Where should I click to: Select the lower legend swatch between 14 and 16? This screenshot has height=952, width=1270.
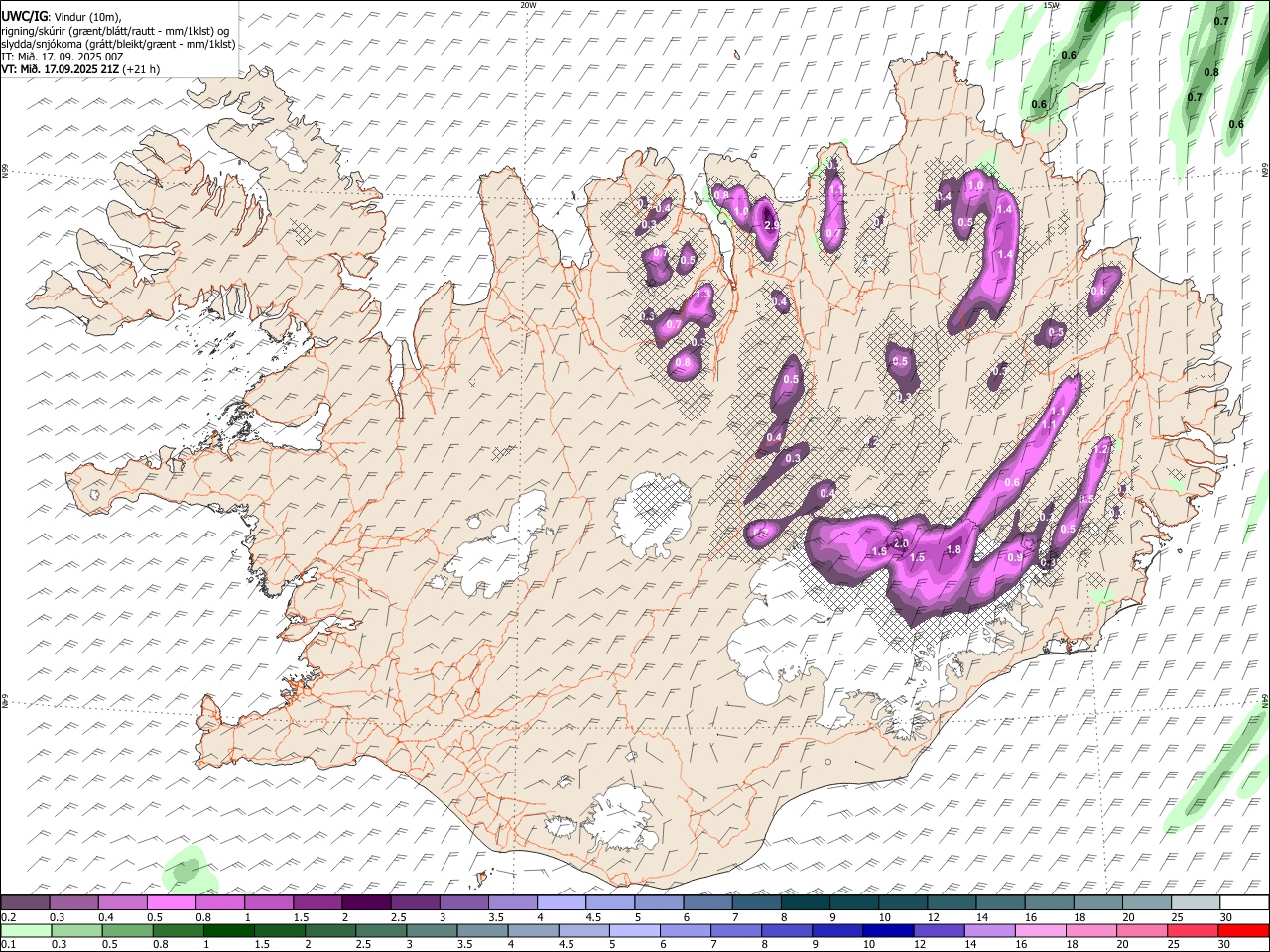(x=990, y=930)
